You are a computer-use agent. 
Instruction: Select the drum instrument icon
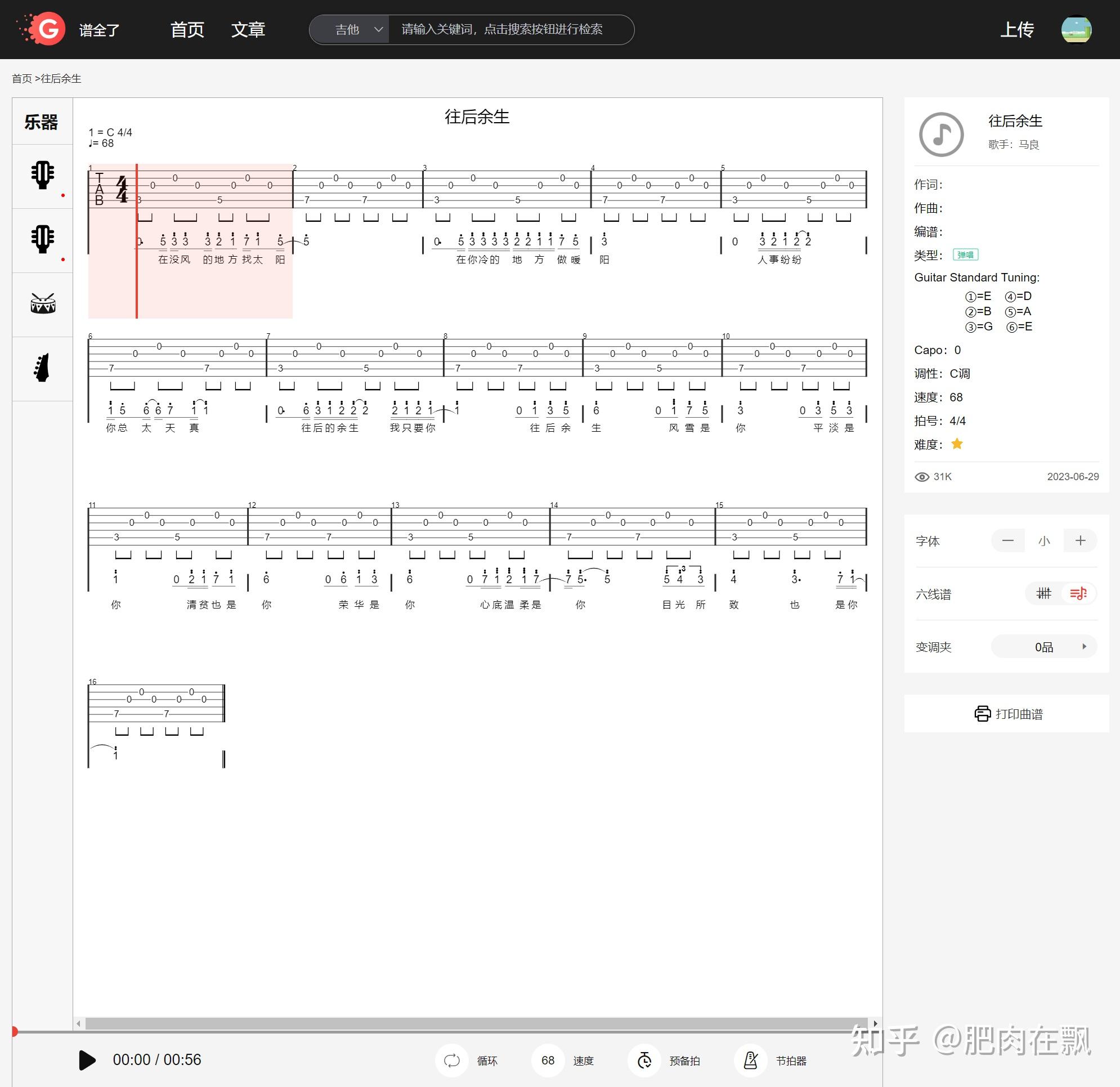point(43,303)
